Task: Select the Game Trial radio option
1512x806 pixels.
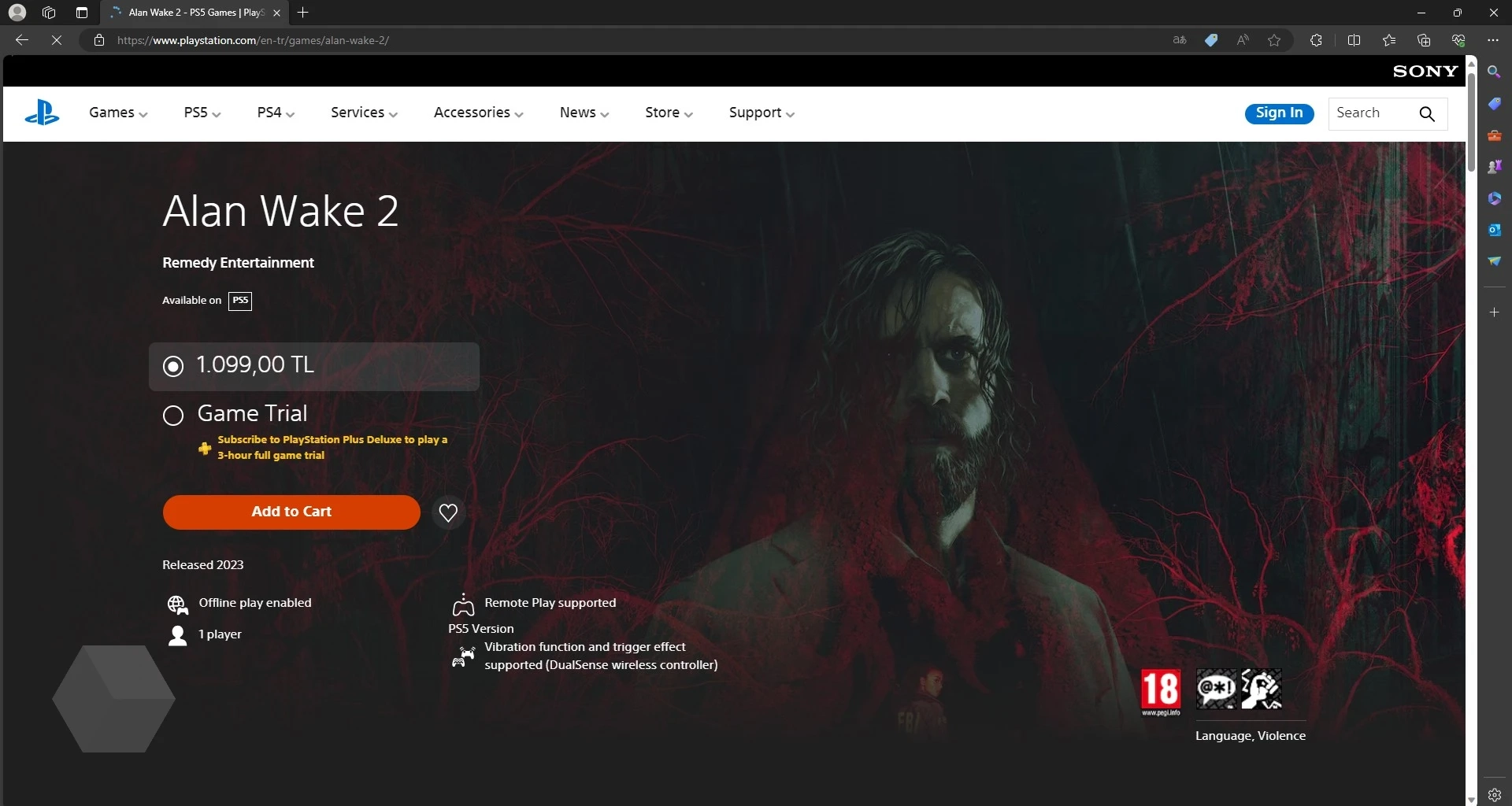Action: [x=173, y=415]
